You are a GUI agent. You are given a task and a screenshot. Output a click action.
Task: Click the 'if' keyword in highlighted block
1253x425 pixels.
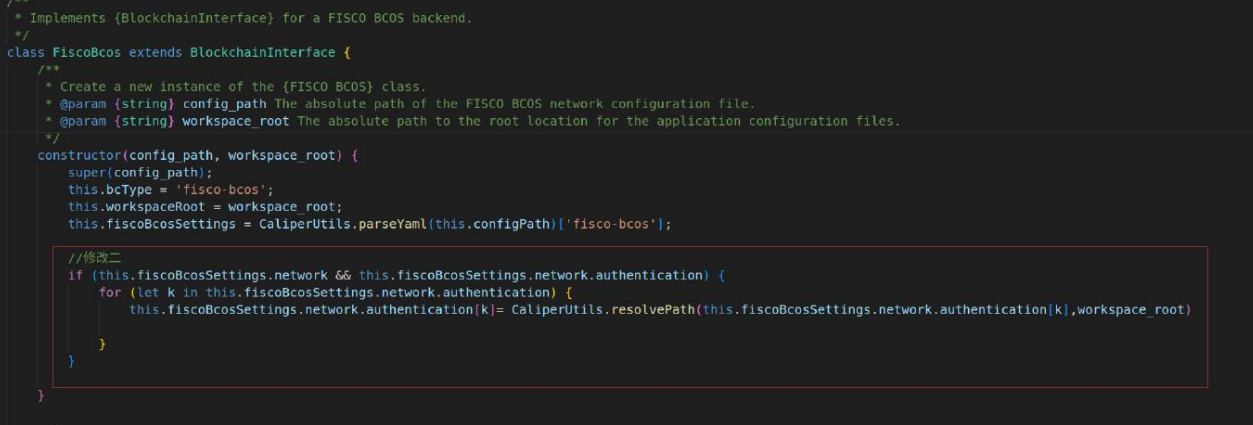pos(75,275)
